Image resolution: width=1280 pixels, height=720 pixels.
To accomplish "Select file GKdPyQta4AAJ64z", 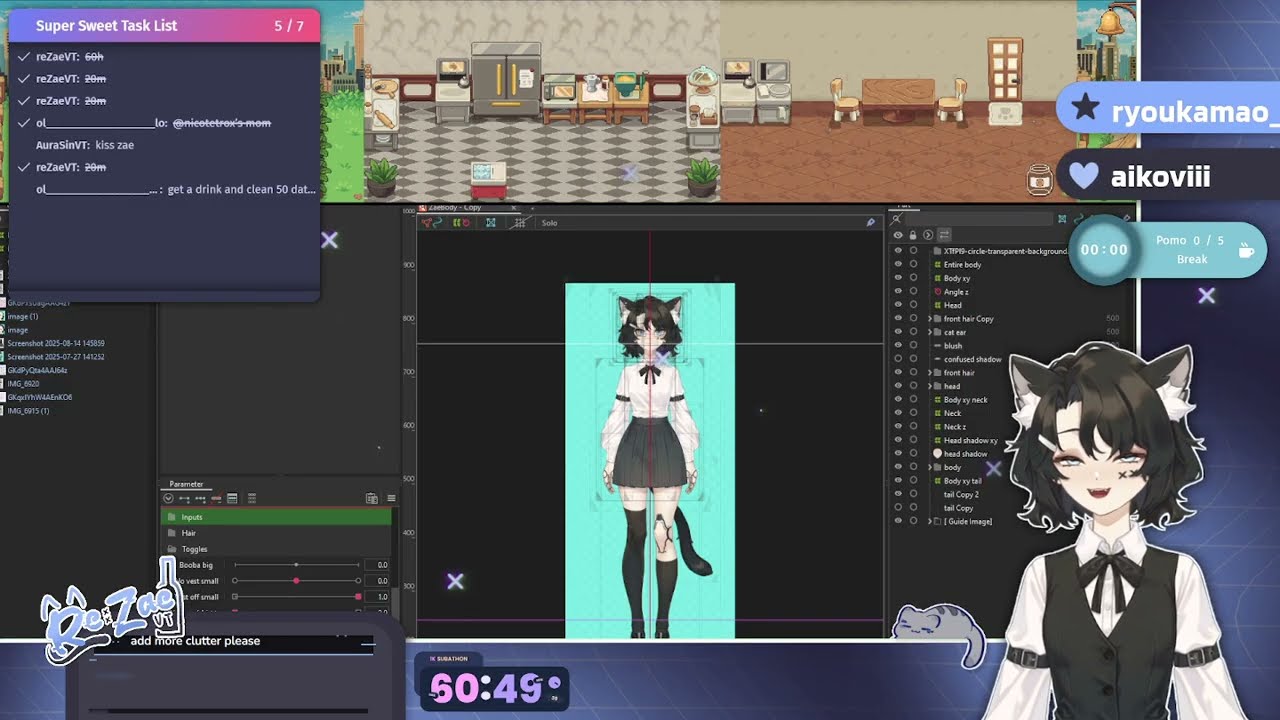I will pyautogui.click(x=37, y=370).
